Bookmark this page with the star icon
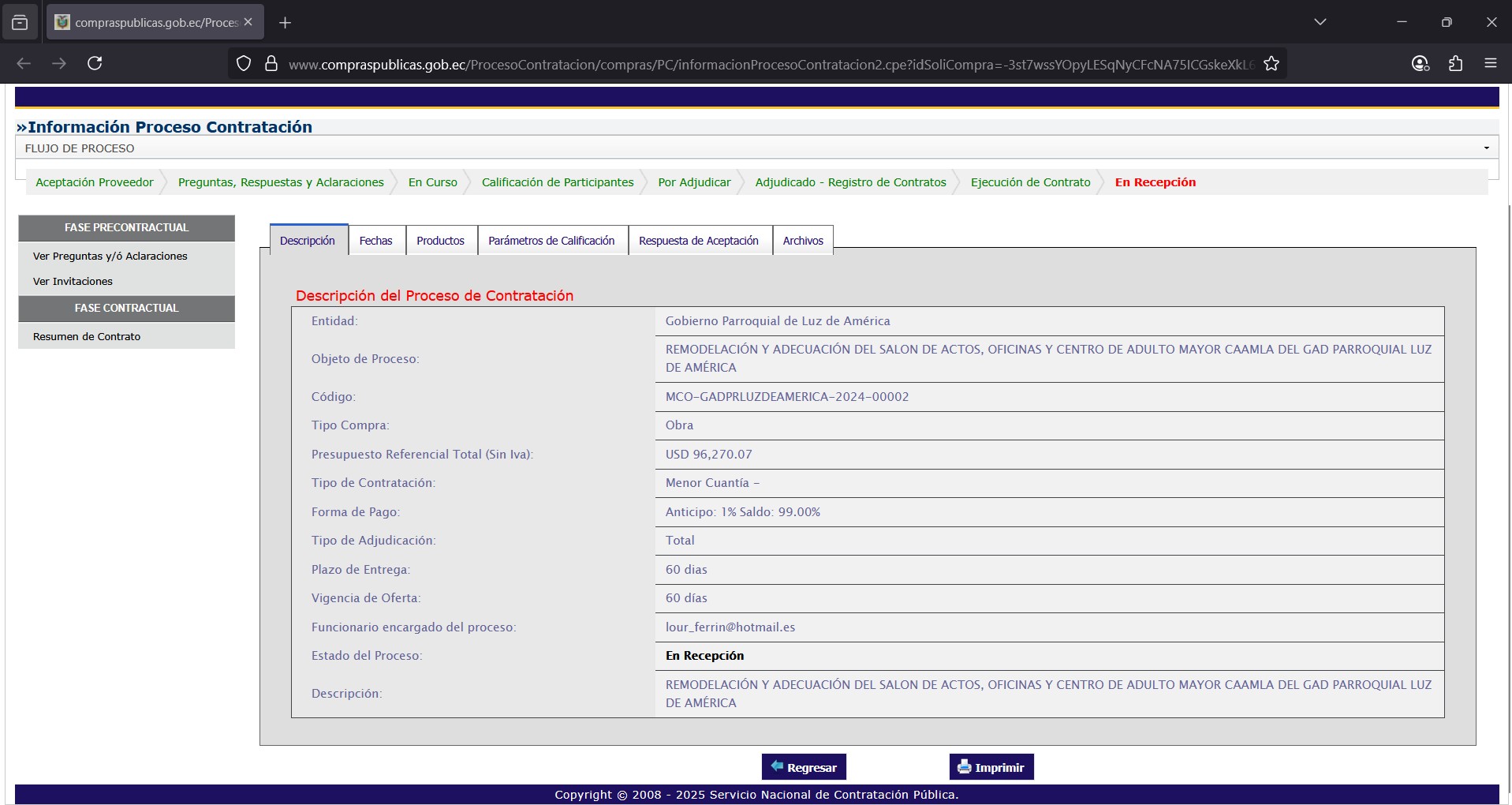This screenshot has width=1512, height=805. click(x=1271, y=64)
